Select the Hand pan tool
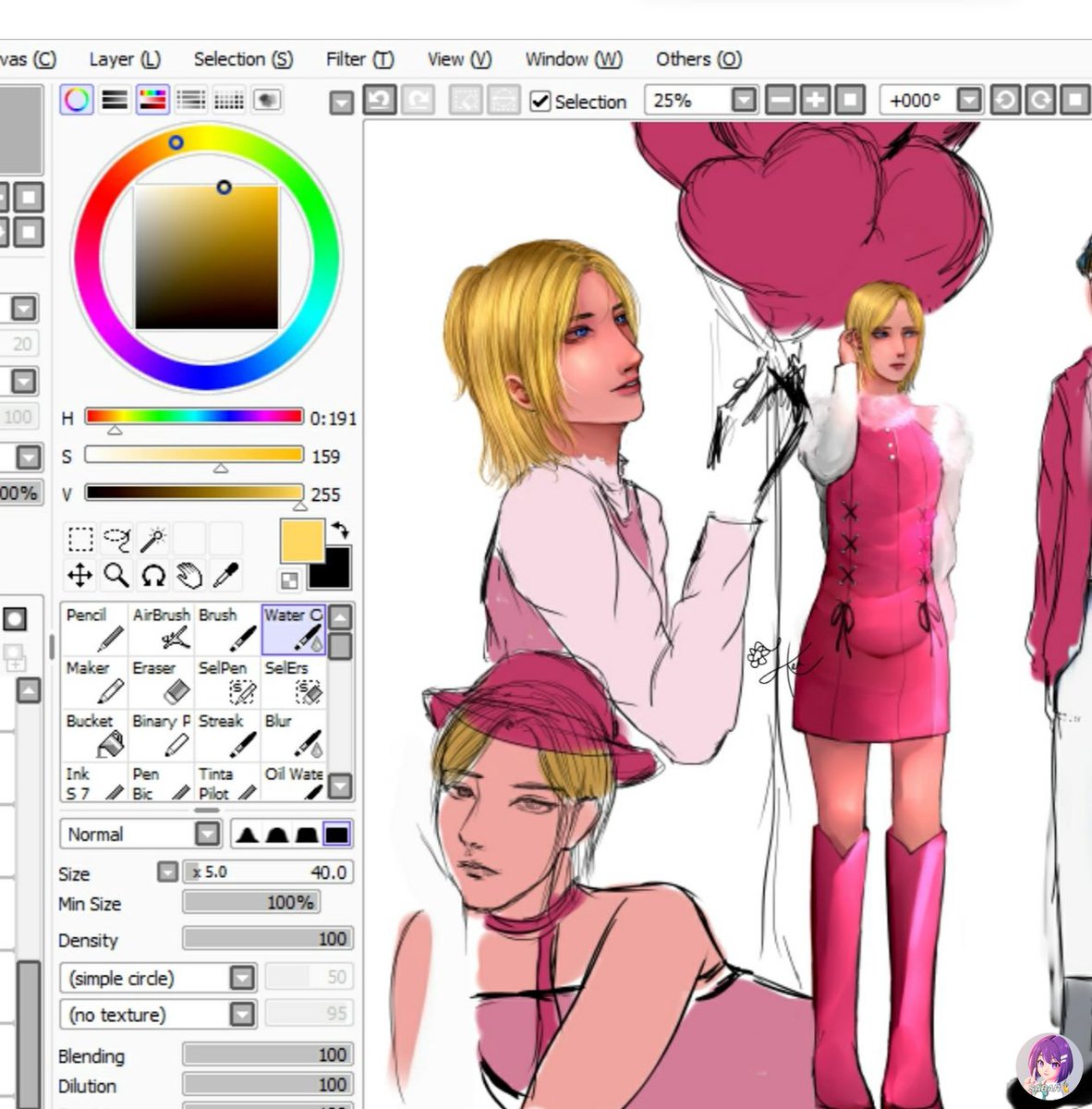This screenshot has height=1109, width=1092. [189, 575]
